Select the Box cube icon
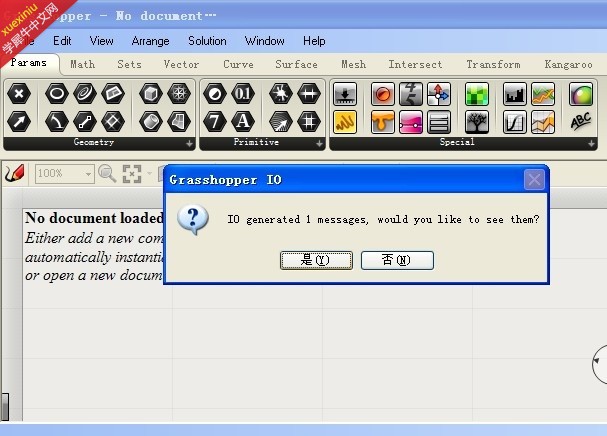Image resolution: width=607 pixels, height=436 pixels. point(151,93)
